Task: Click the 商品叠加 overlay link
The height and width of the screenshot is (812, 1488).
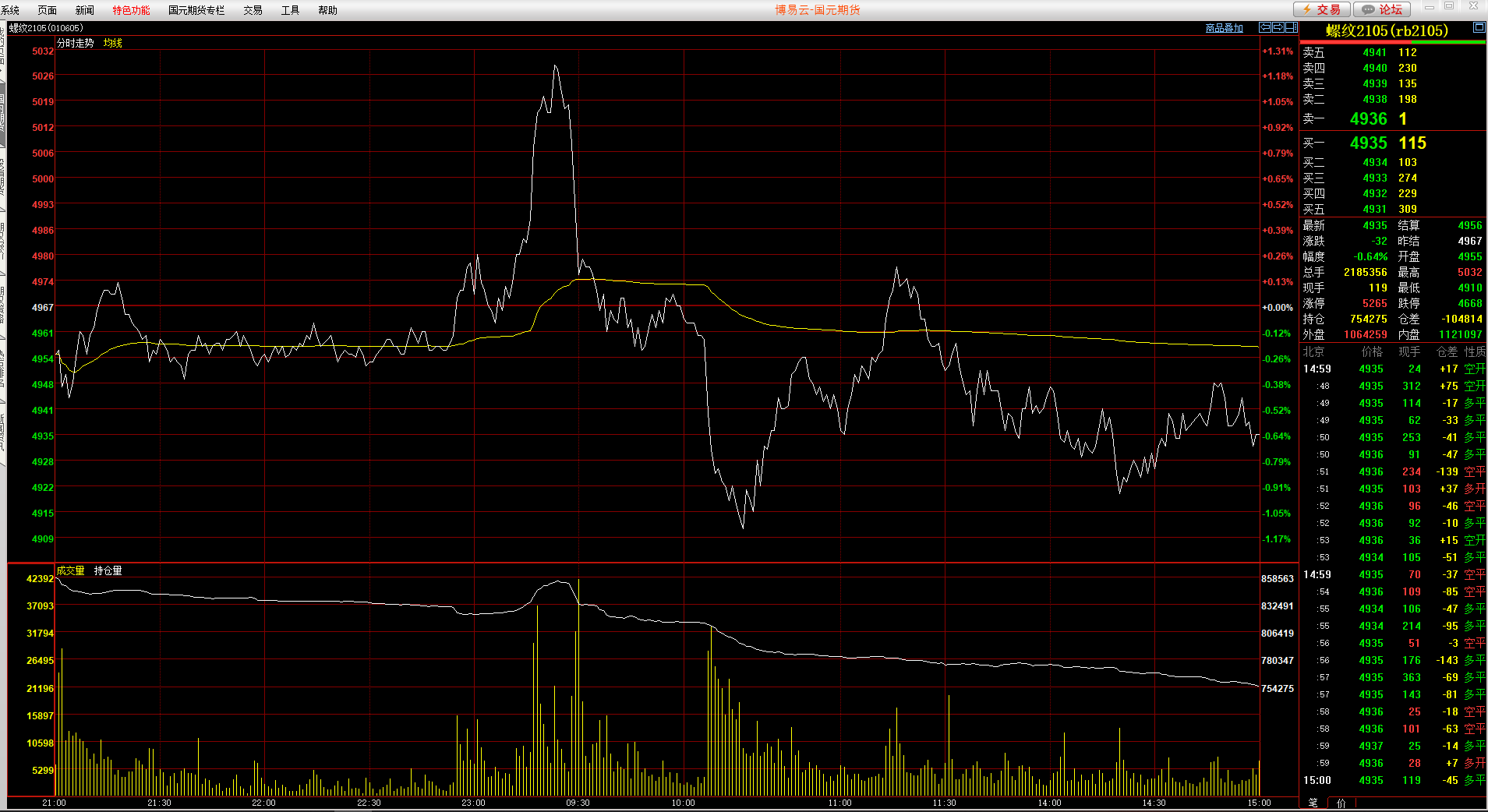Action: (x=1224, y=28)
